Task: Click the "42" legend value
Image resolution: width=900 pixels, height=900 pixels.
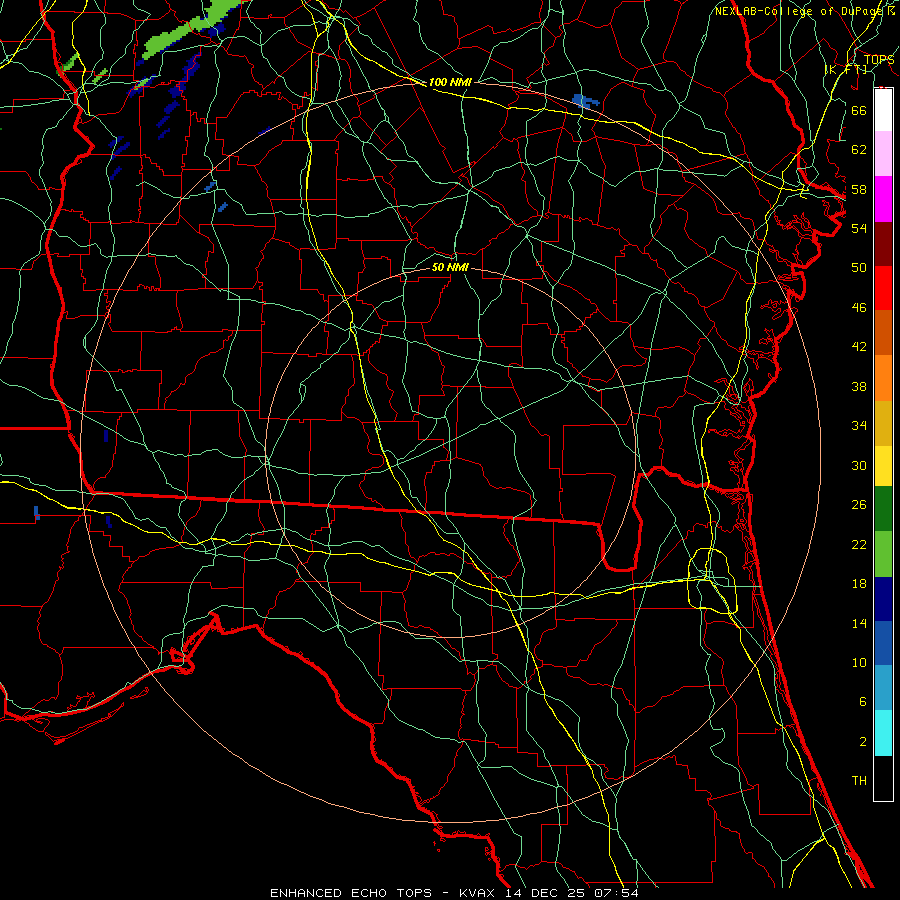Action: [x=859, y=346]
